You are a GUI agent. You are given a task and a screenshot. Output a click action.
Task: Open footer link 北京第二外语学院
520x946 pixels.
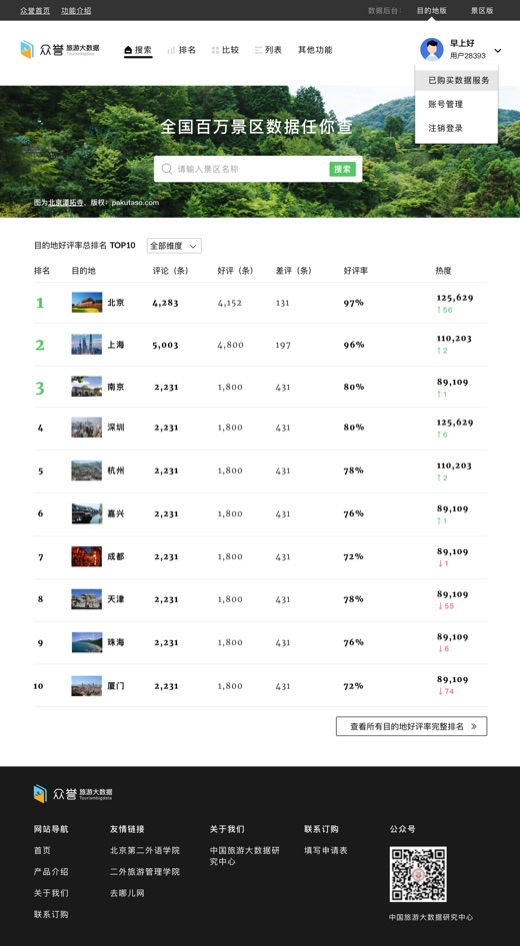click(x=145, y=851)
